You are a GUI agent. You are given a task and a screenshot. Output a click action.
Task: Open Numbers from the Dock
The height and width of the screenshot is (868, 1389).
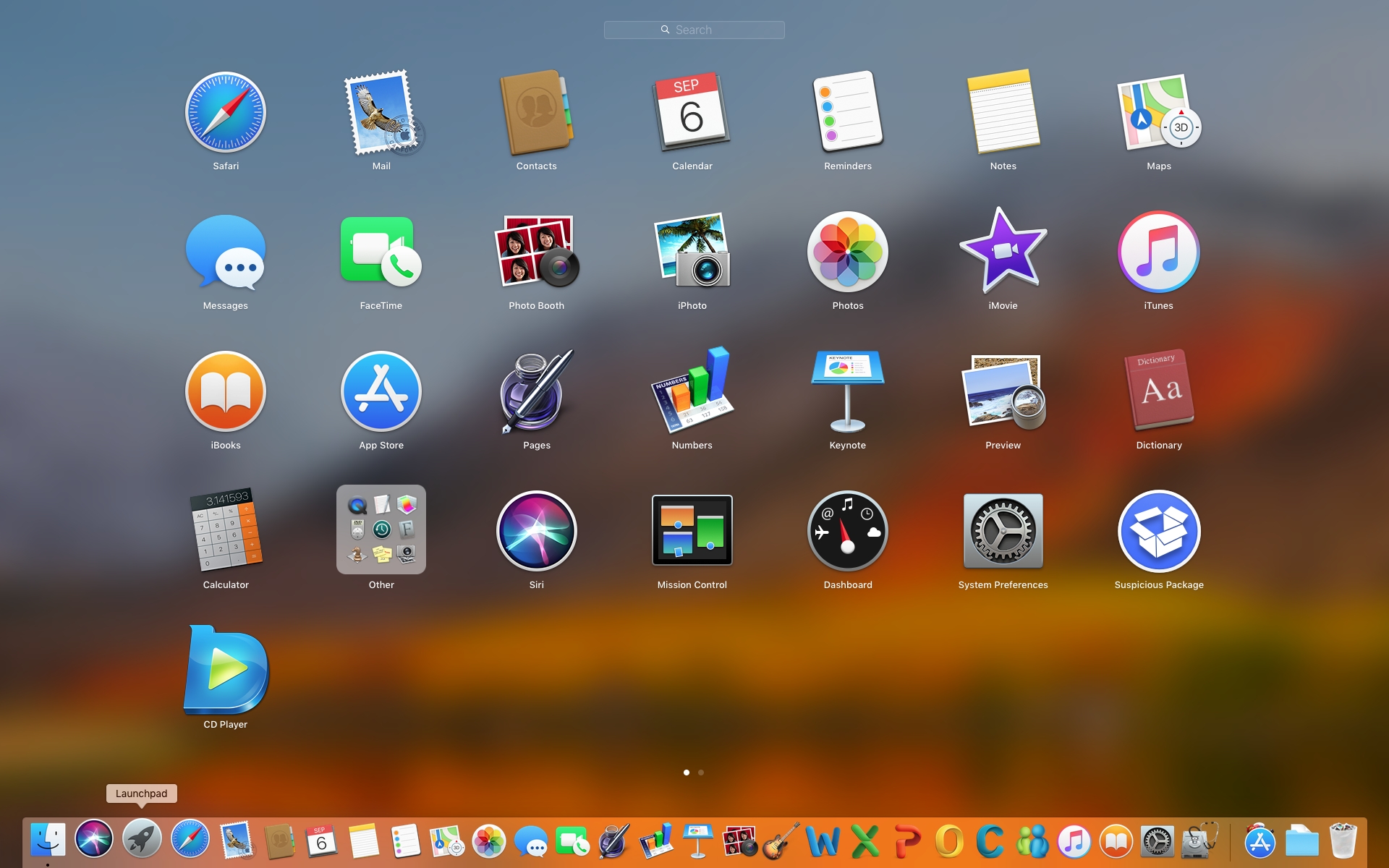pos(656,841)
